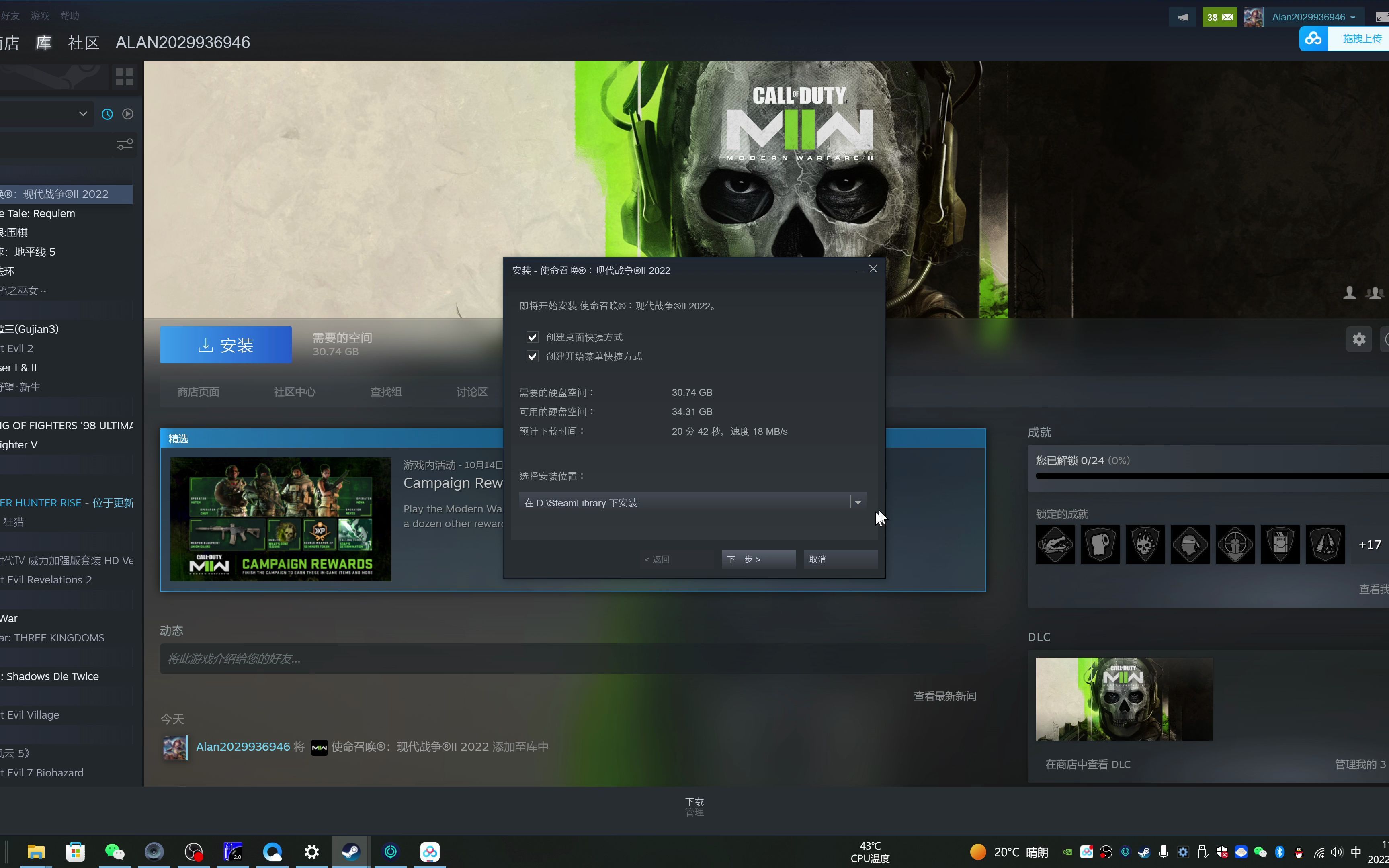Open WeChat from the taskbar
1389x868 pixels.
coord(115,852)
